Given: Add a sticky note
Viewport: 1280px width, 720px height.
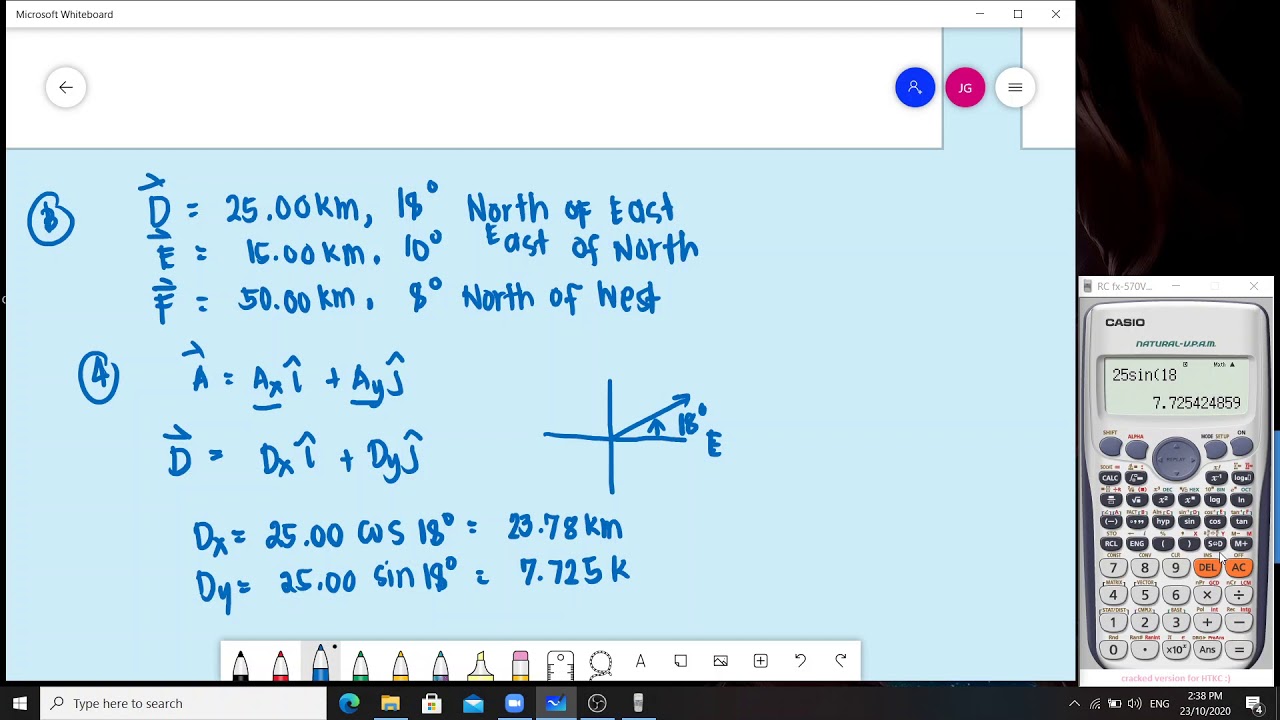Looking at the screenshot, I should [680, 661].
